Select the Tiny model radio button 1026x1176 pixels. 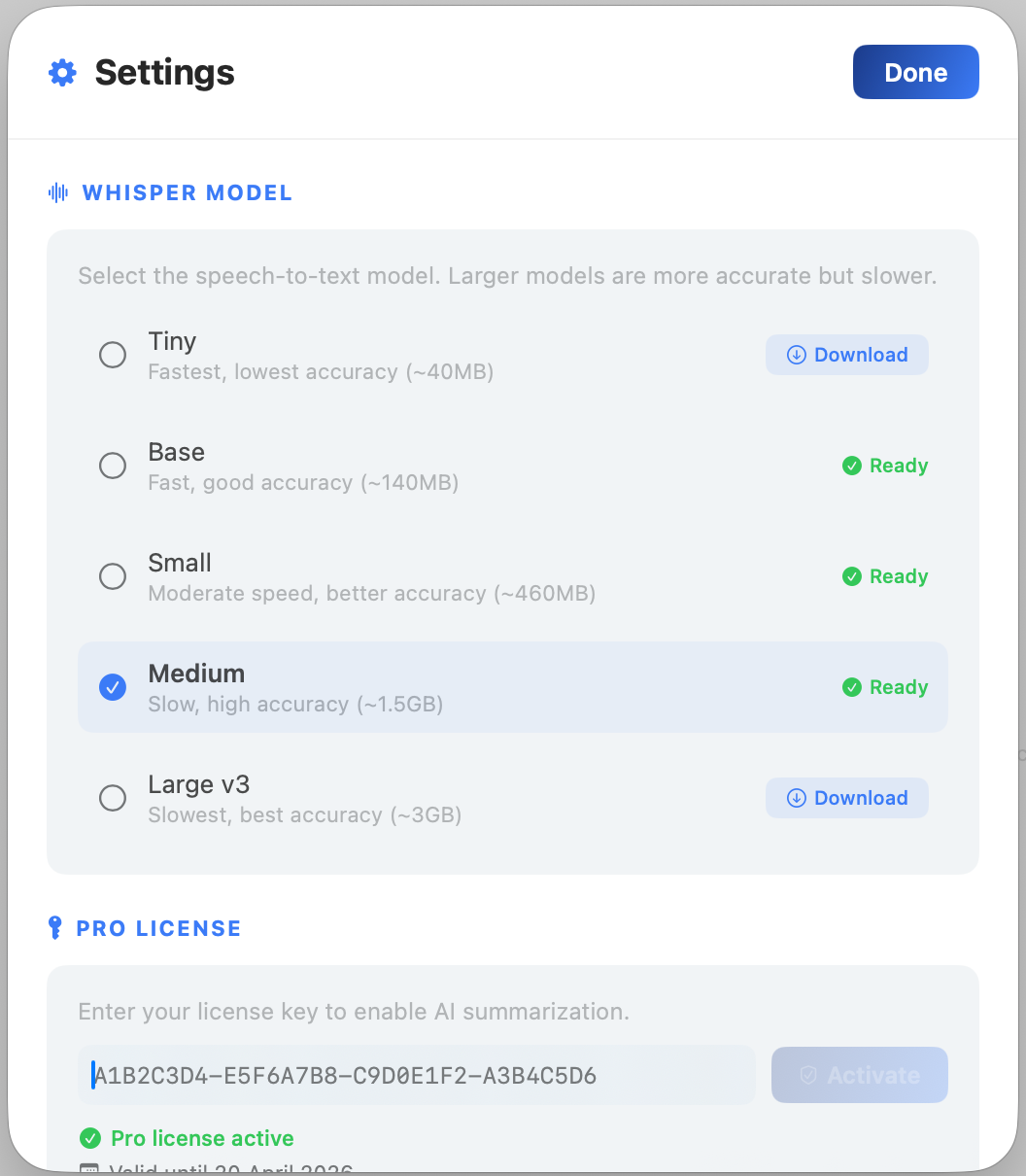click(113, 355)
